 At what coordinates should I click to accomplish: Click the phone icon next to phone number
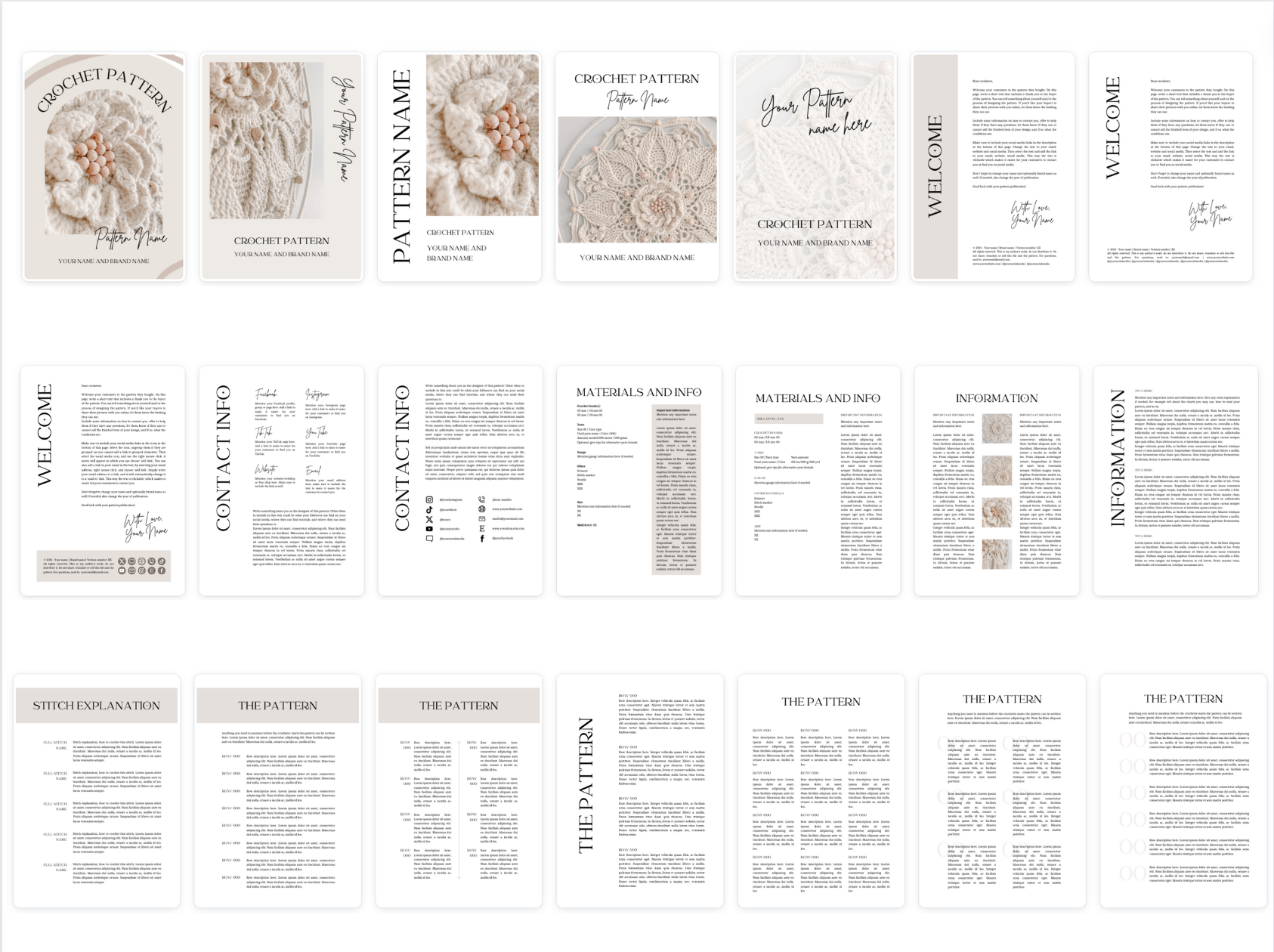pos(482,500)
